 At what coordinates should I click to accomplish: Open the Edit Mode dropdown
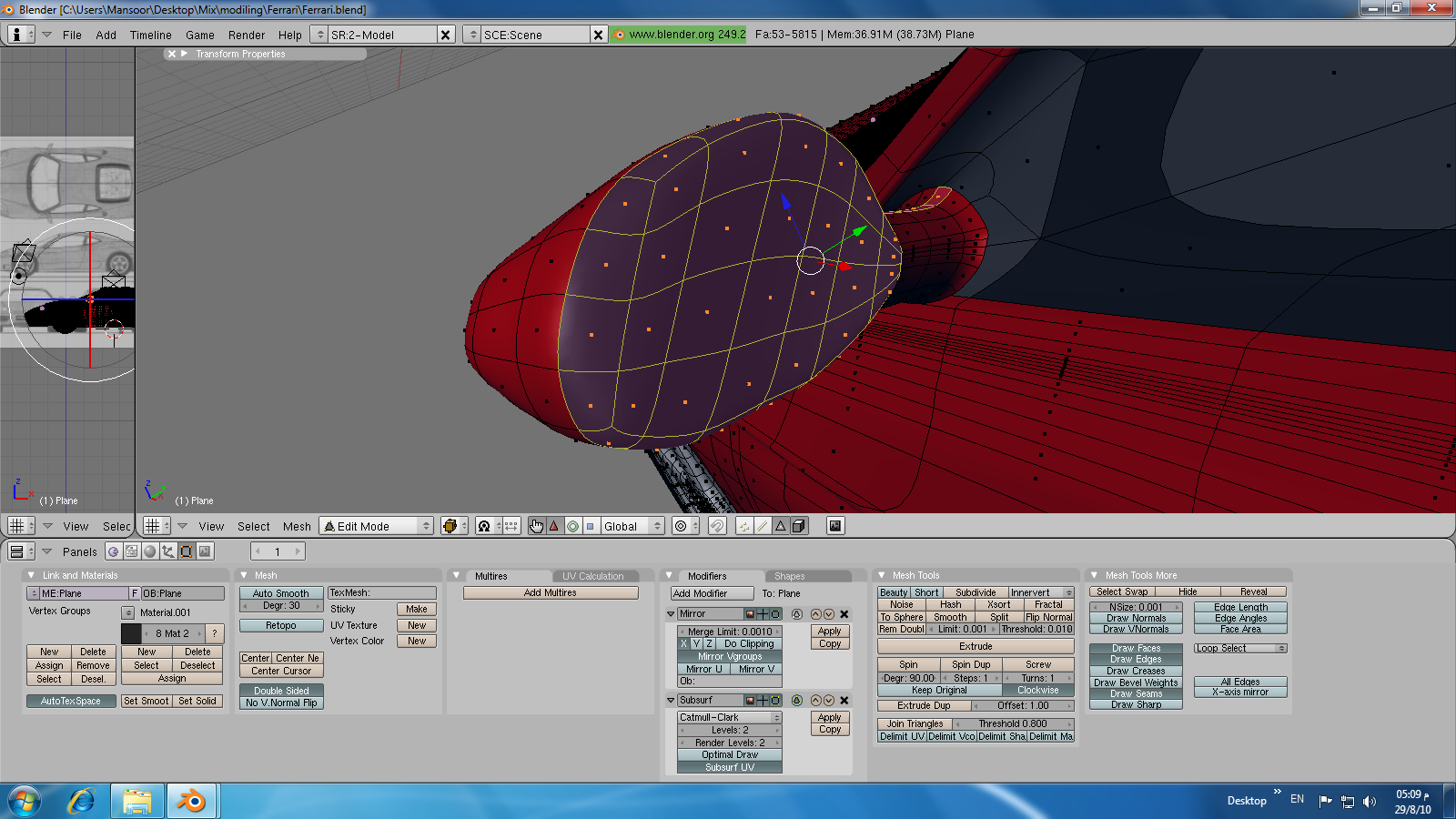point(377,526)
